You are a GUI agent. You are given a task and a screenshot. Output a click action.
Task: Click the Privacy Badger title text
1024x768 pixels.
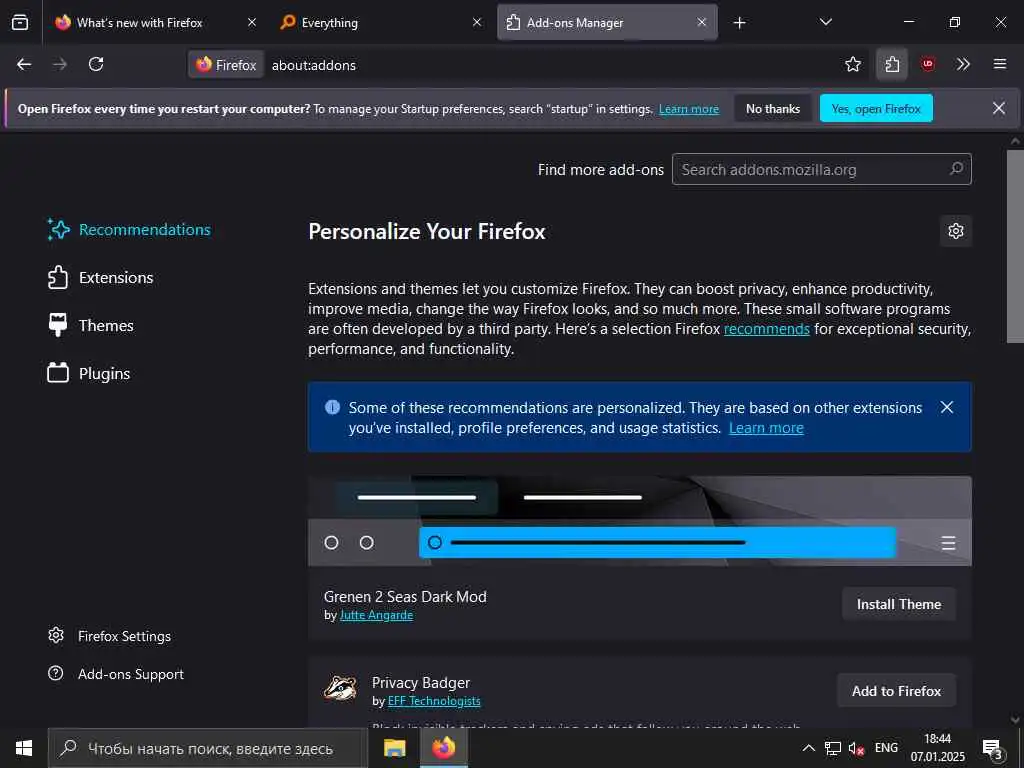421,682
